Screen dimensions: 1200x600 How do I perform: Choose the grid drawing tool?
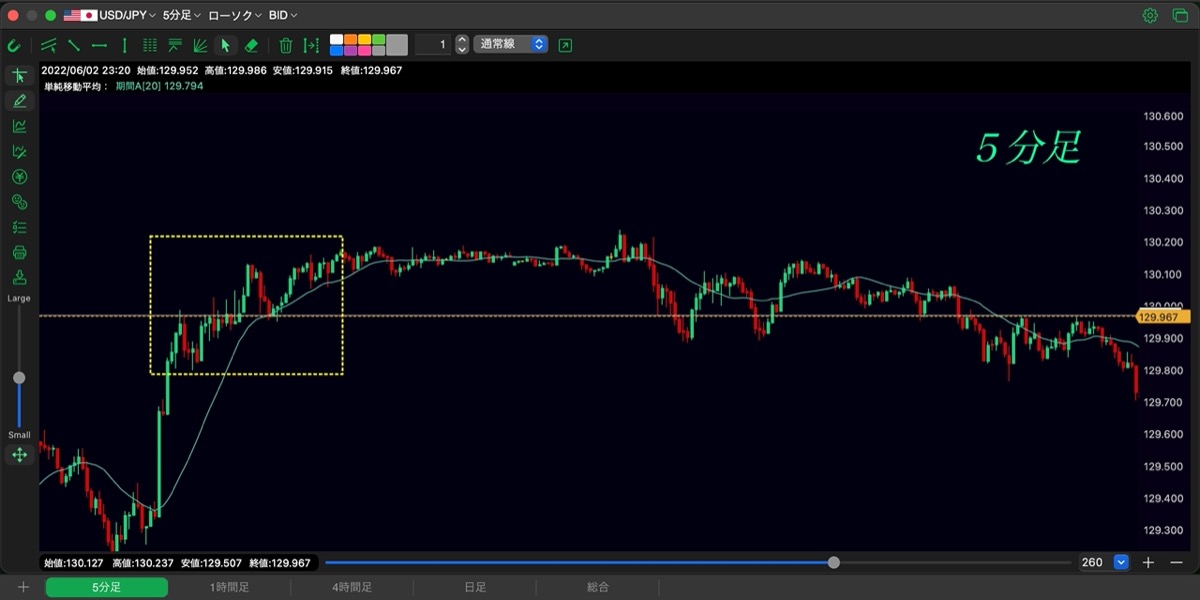(x=150, y=45)
